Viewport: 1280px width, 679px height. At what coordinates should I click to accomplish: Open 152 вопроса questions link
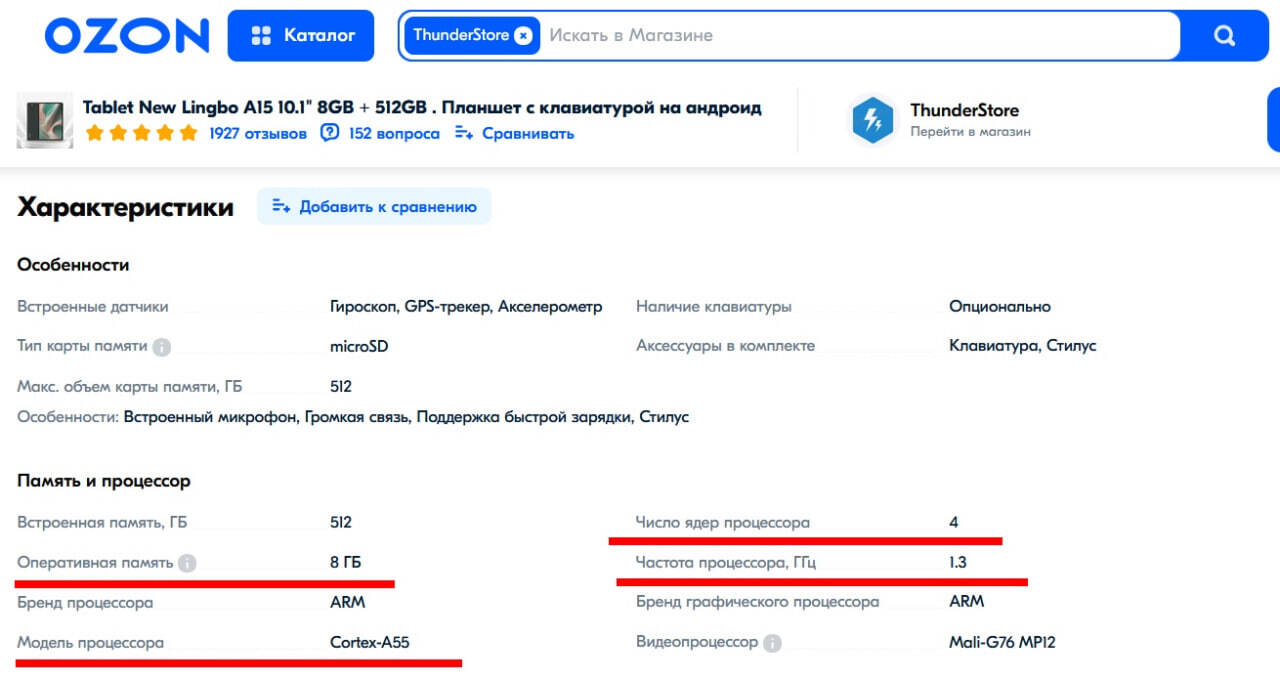click(x=394, y=133)
